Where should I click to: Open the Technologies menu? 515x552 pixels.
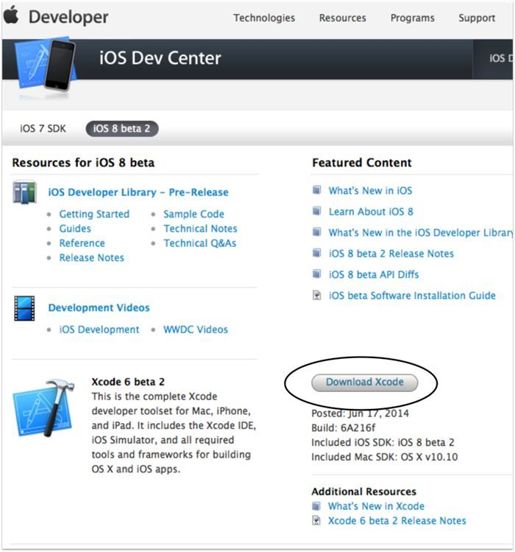[x=264, y=18]
